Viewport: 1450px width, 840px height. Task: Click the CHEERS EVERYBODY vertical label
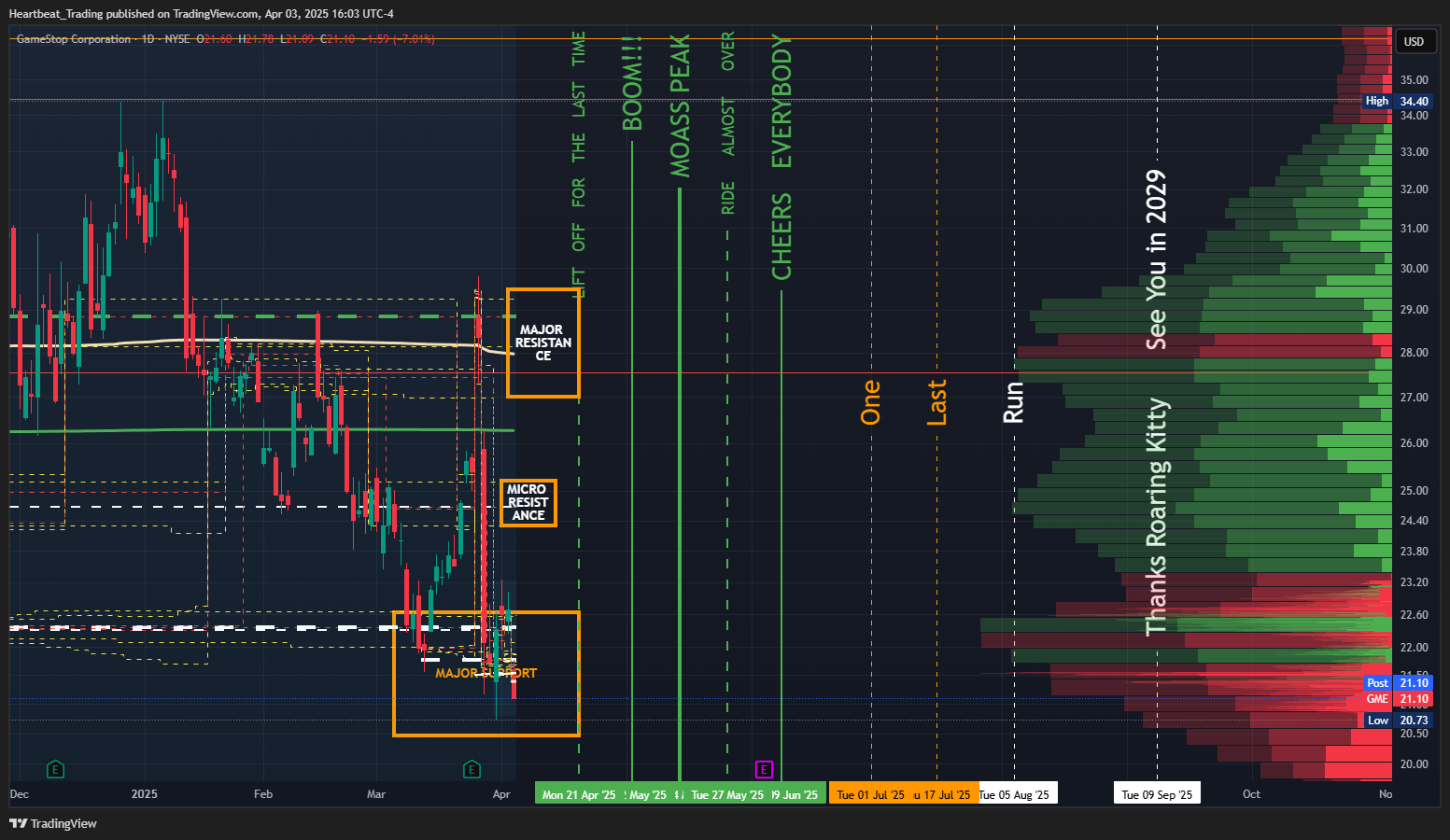(781, 157)
